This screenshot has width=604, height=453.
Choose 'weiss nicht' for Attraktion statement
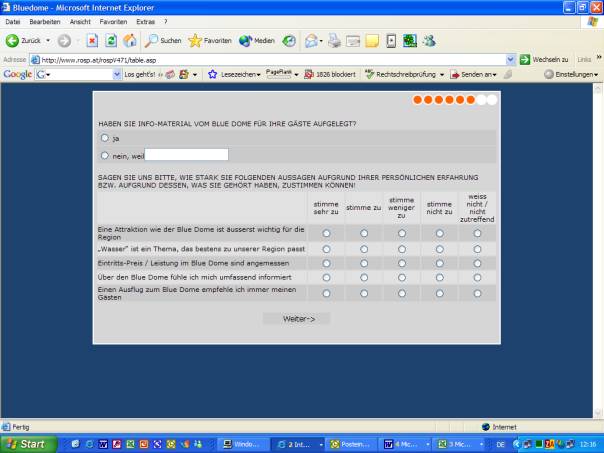[x=477, y=233]
